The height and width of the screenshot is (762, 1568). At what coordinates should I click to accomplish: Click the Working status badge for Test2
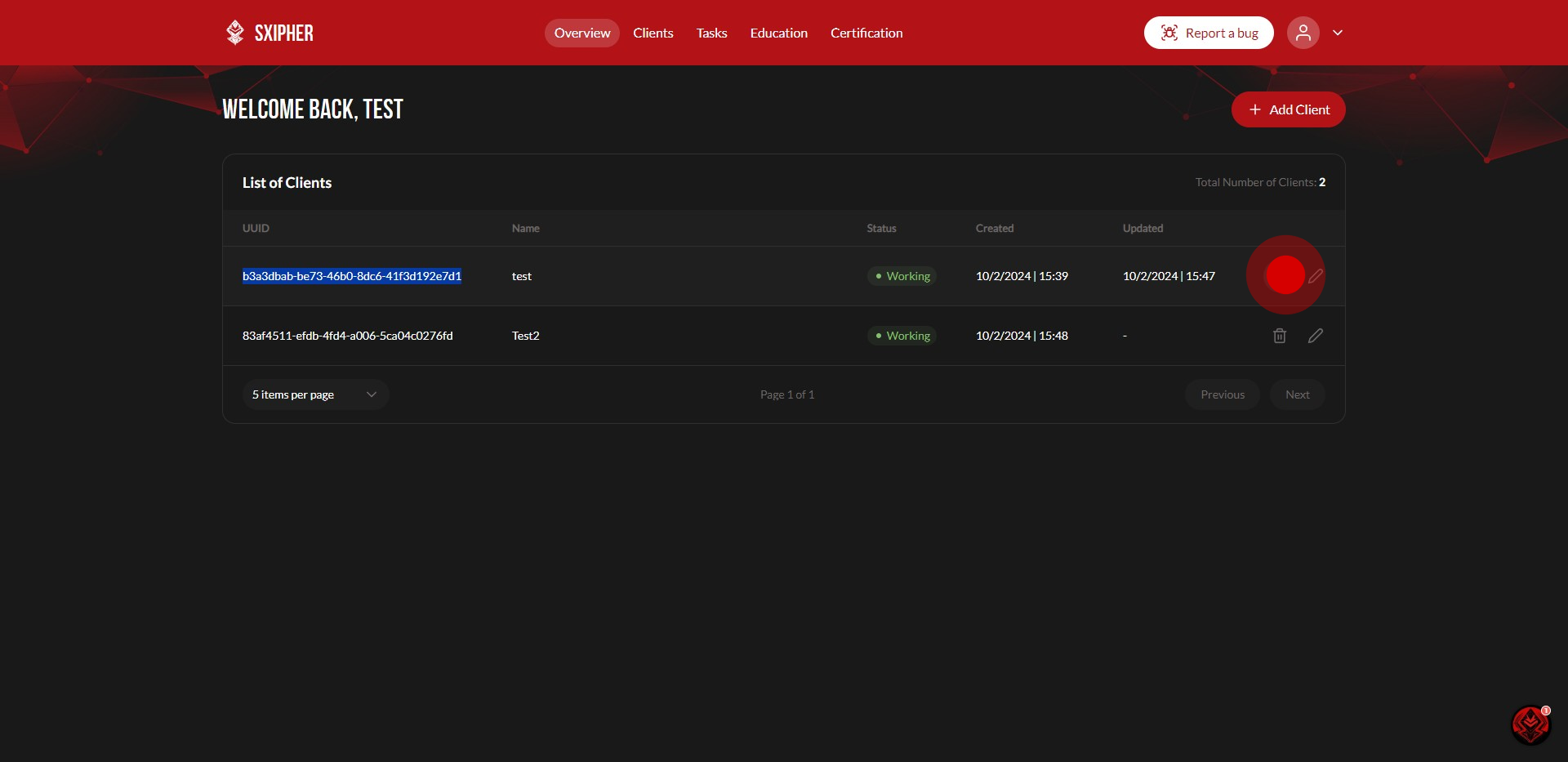click(902, 336)
